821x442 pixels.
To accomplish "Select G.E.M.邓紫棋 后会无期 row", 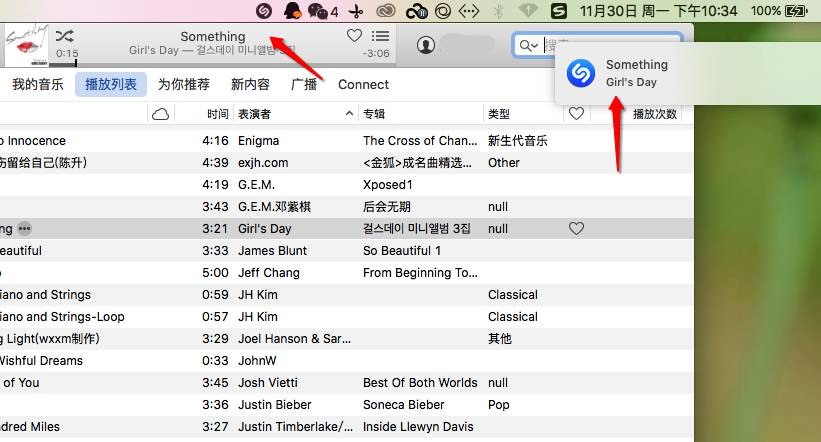I will point(347,207).
